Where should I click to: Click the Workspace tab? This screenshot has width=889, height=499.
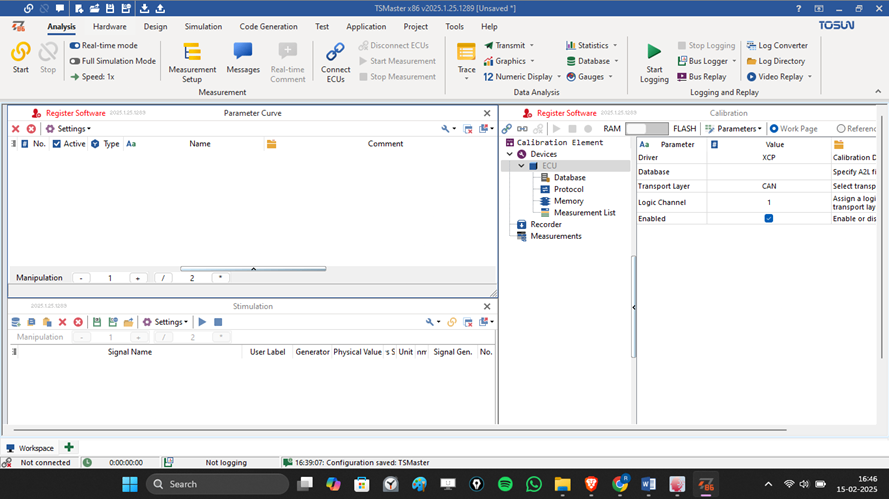30,448
